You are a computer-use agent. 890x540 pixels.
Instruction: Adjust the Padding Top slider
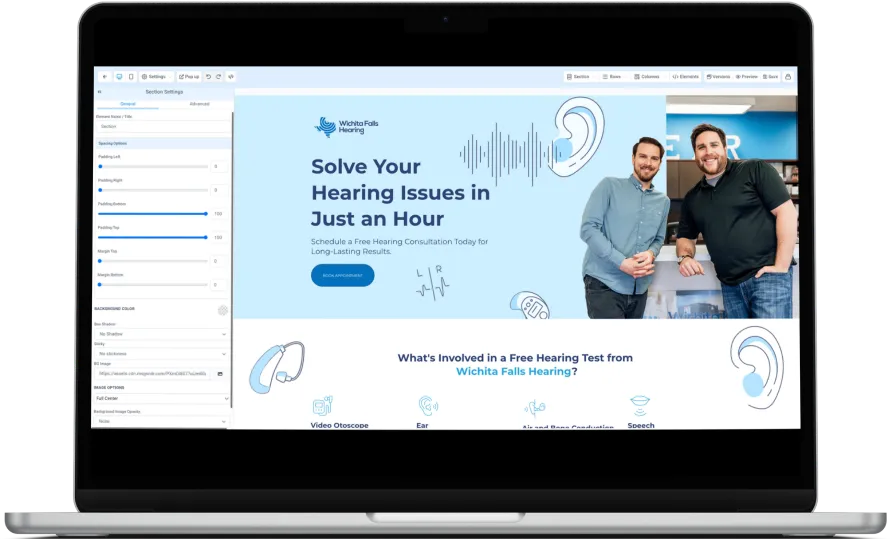(153, 237)
